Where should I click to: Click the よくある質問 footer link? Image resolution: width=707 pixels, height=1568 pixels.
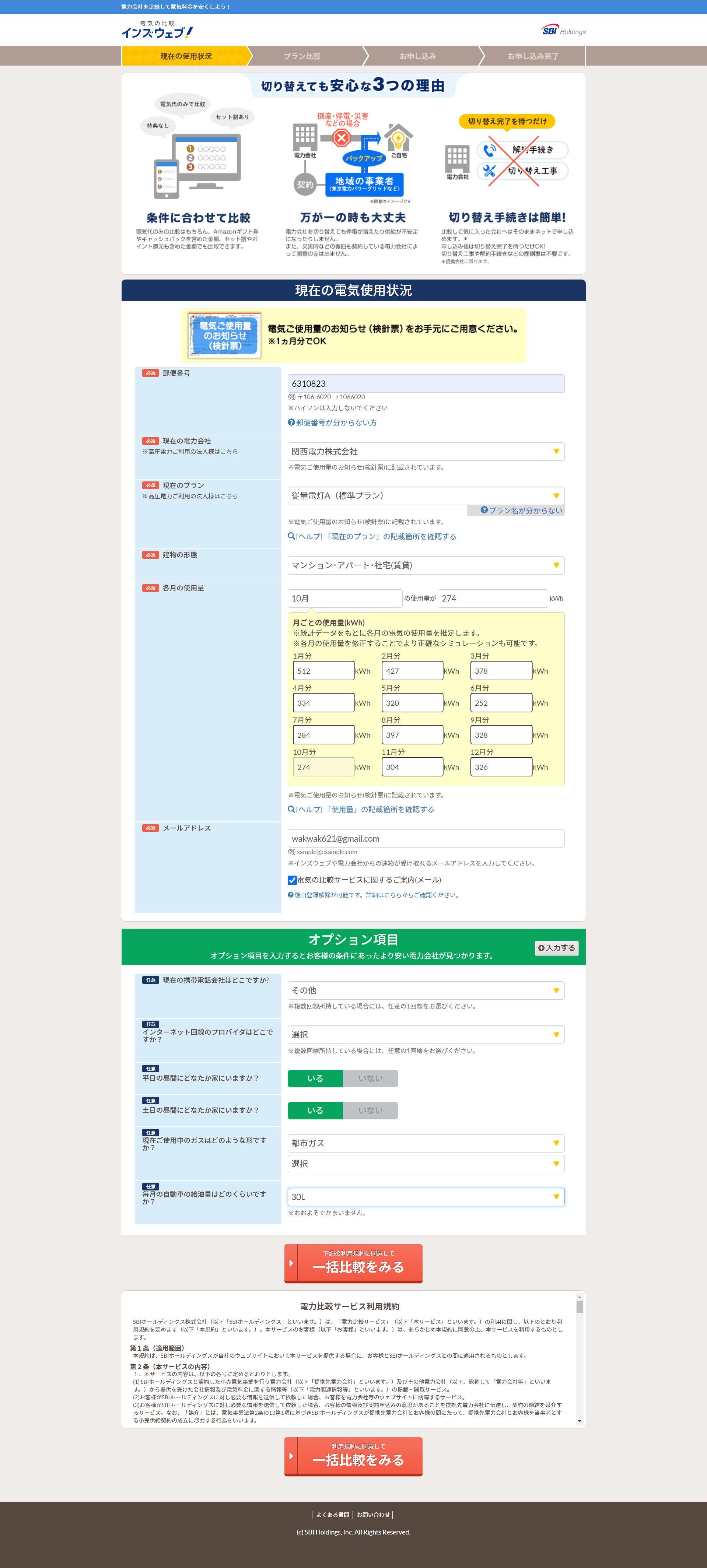pyautogui.click(x=332, y=1515)
